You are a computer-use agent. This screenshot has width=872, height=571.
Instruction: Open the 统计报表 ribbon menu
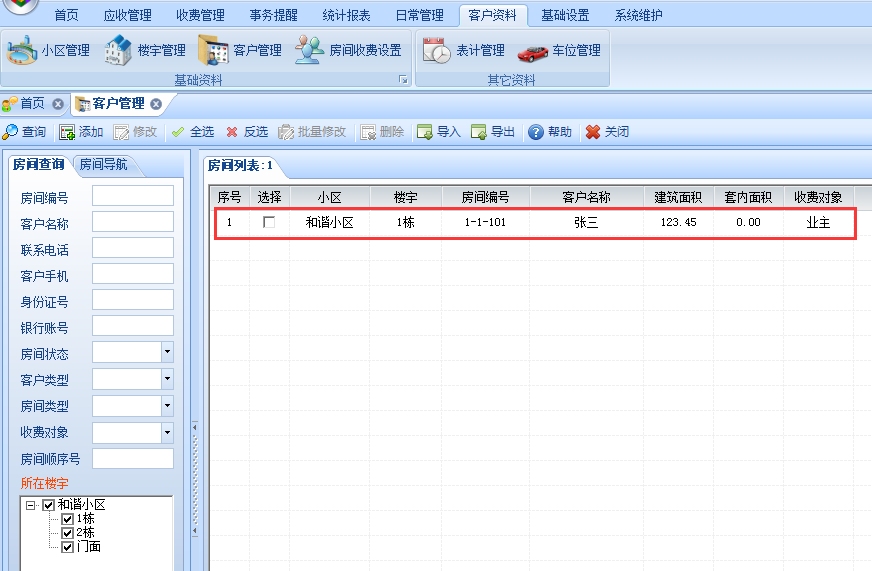click(x=346, y=15)
